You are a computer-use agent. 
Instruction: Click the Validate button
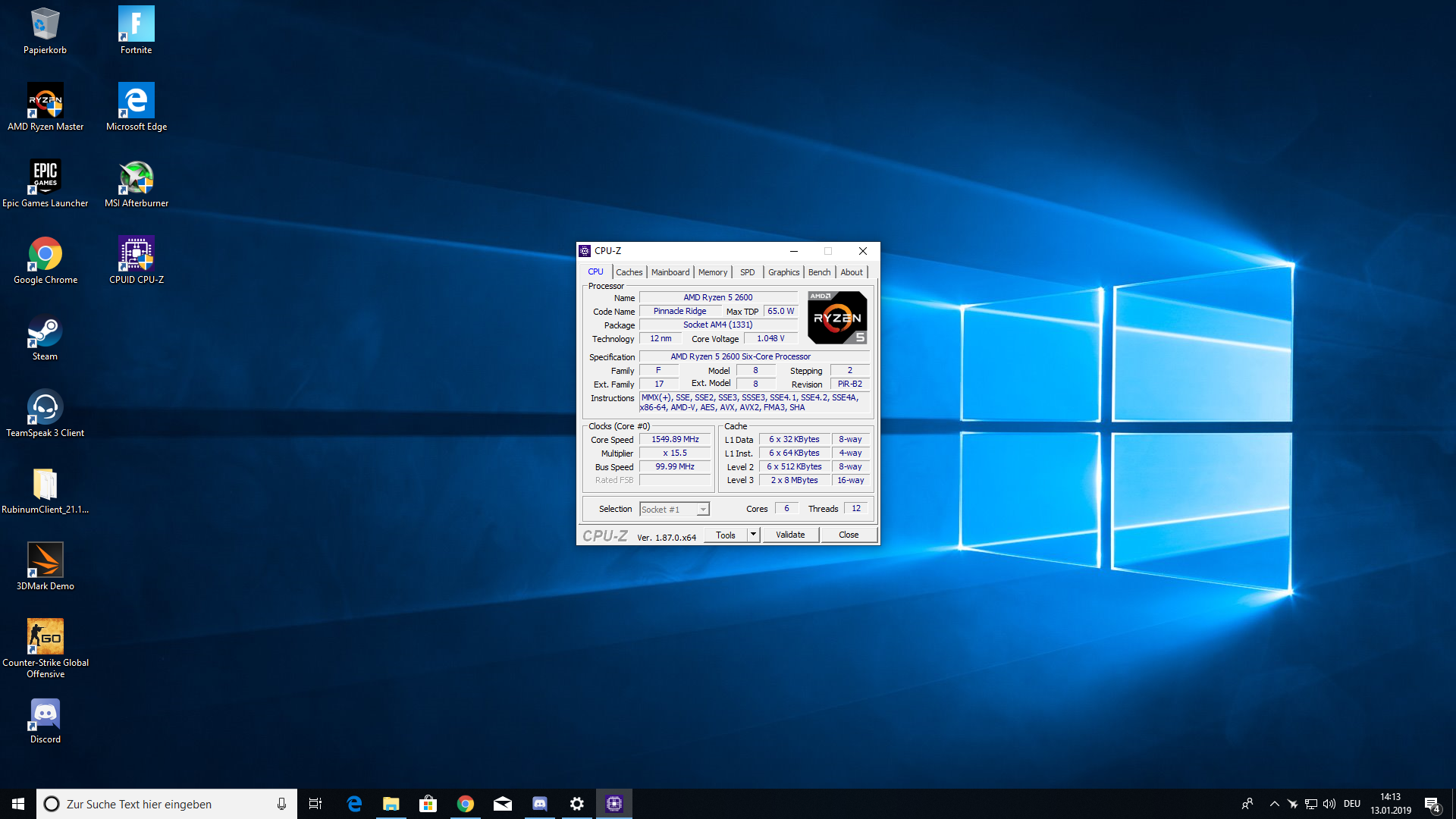pyautogui.click(x=790, y=535)
